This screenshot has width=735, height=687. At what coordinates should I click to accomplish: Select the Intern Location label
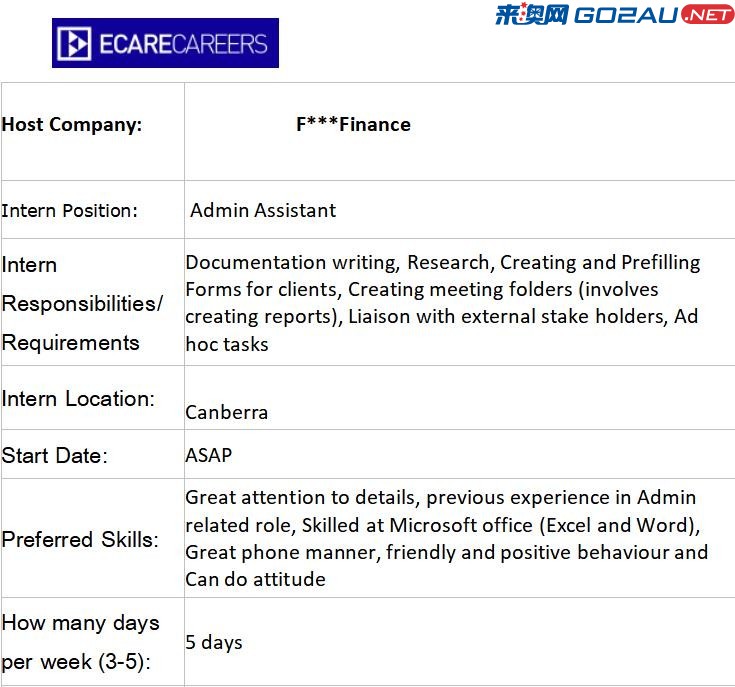pyautogui.click(x=78, y=399)
